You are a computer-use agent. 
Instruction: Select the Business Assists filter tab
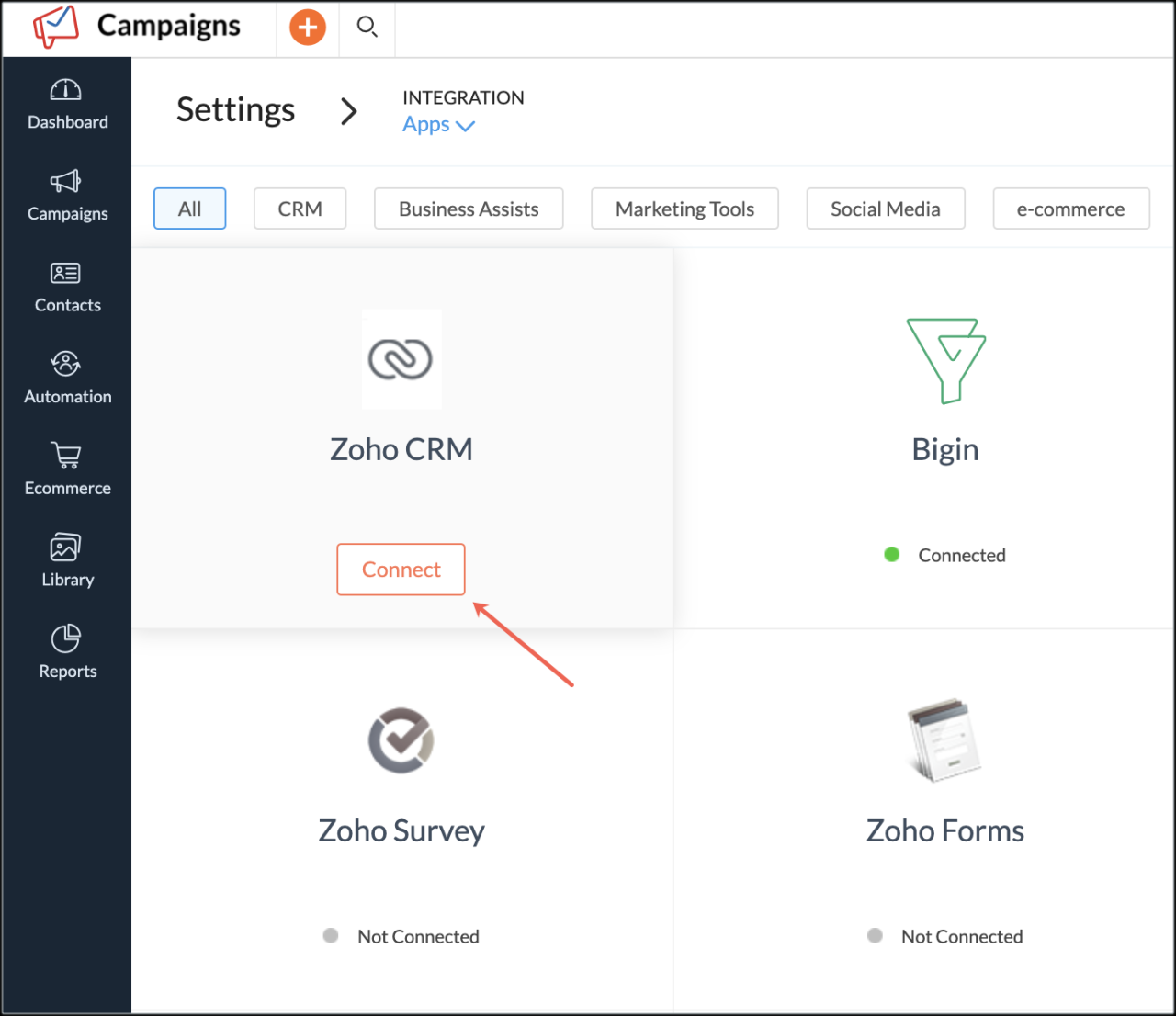pos(469,209)
